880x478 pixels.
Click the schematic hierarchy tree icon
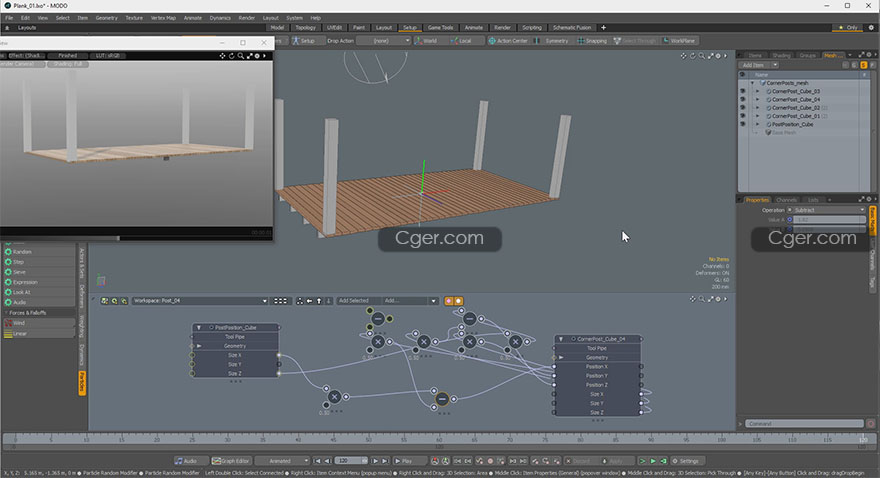(300, 301)
